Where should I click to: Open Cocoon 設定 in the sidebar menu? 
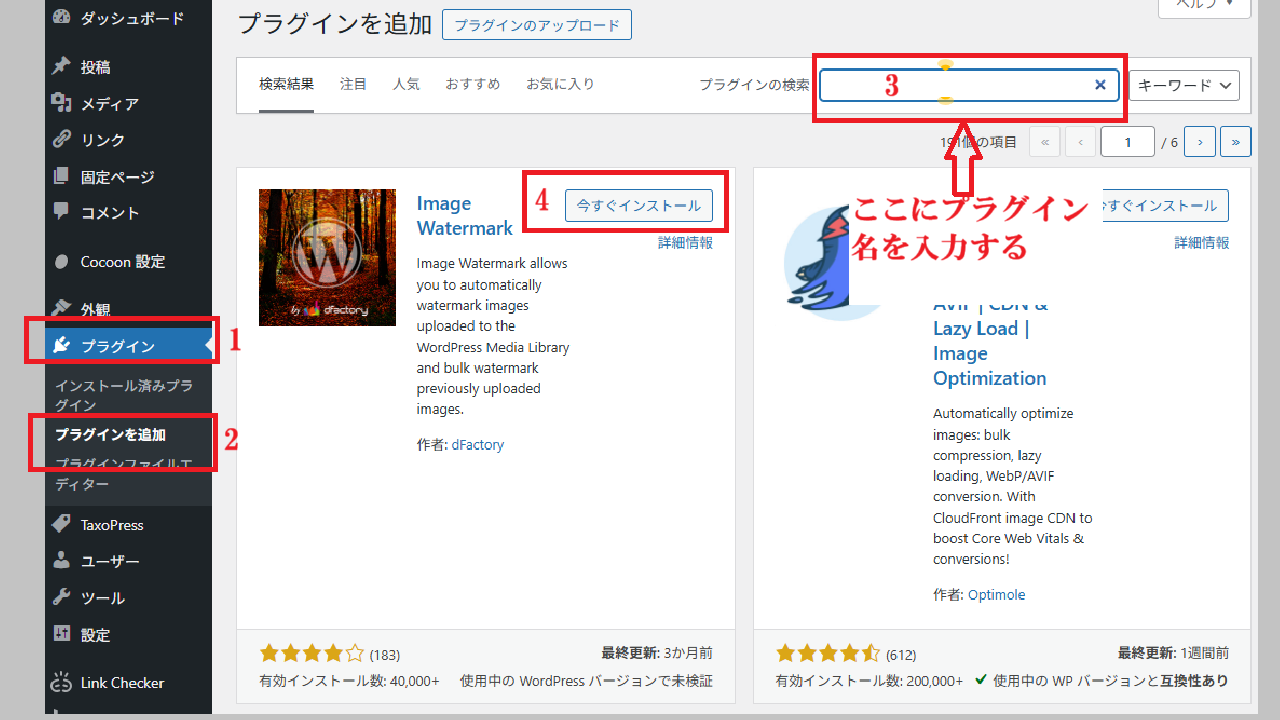[x=123, y=262]
